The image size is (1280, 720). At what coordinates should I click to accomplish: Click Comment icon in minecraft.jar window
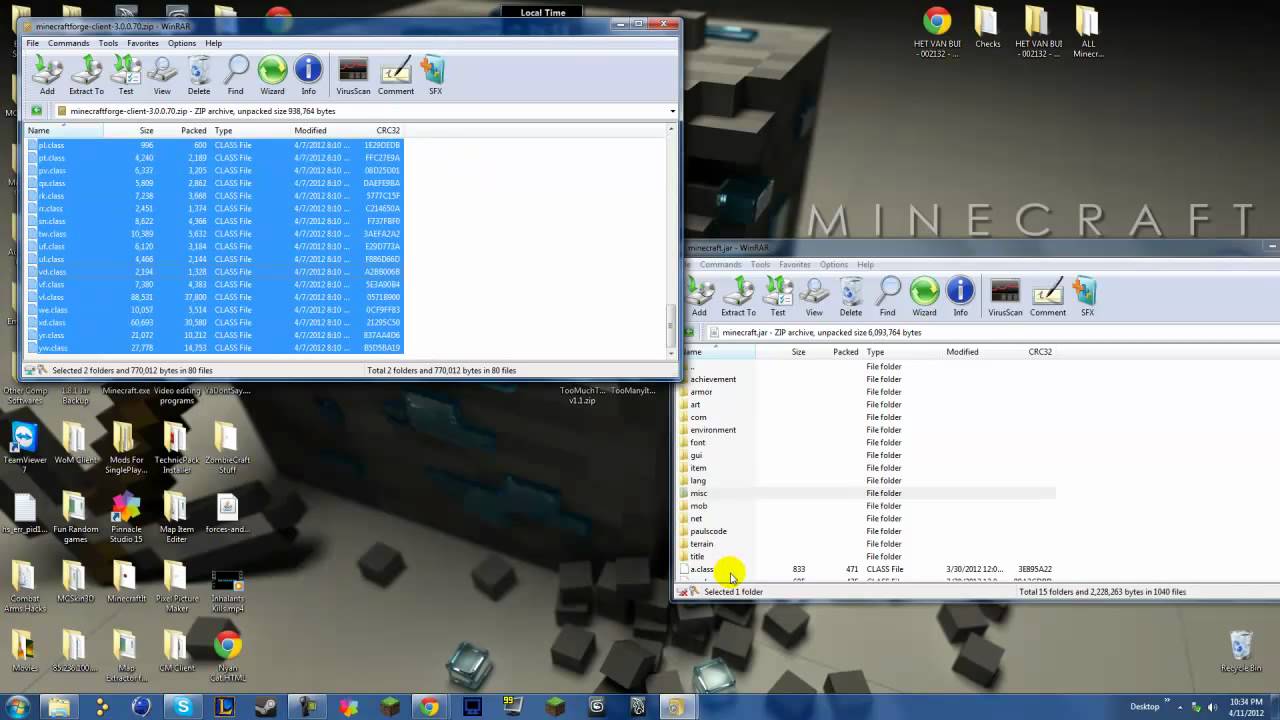pyautogui.click(x=1048, y=297)
